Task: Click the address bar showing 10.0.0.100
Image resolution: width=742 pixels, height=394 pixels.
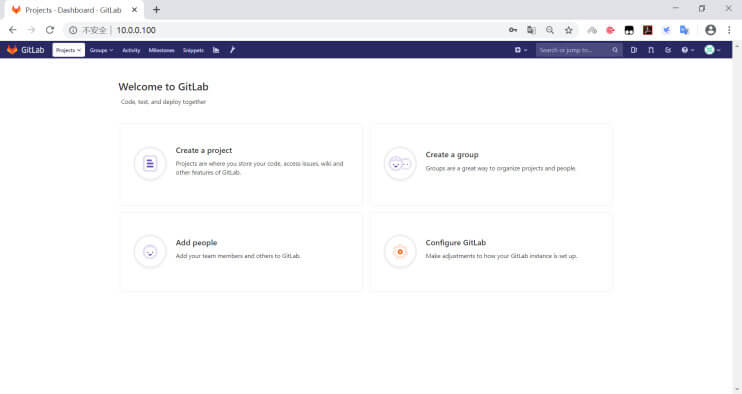Action: [x=136, y=30]
